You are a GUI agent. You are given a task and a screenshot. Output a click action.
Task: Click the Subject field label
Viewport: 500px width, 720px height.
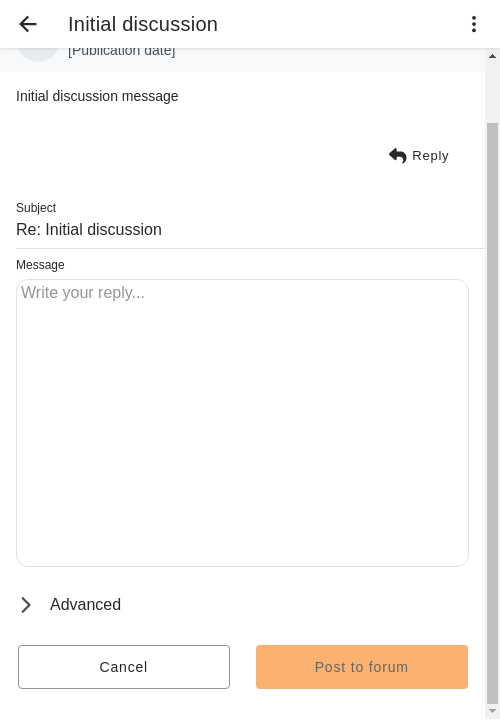click(36, 208)
